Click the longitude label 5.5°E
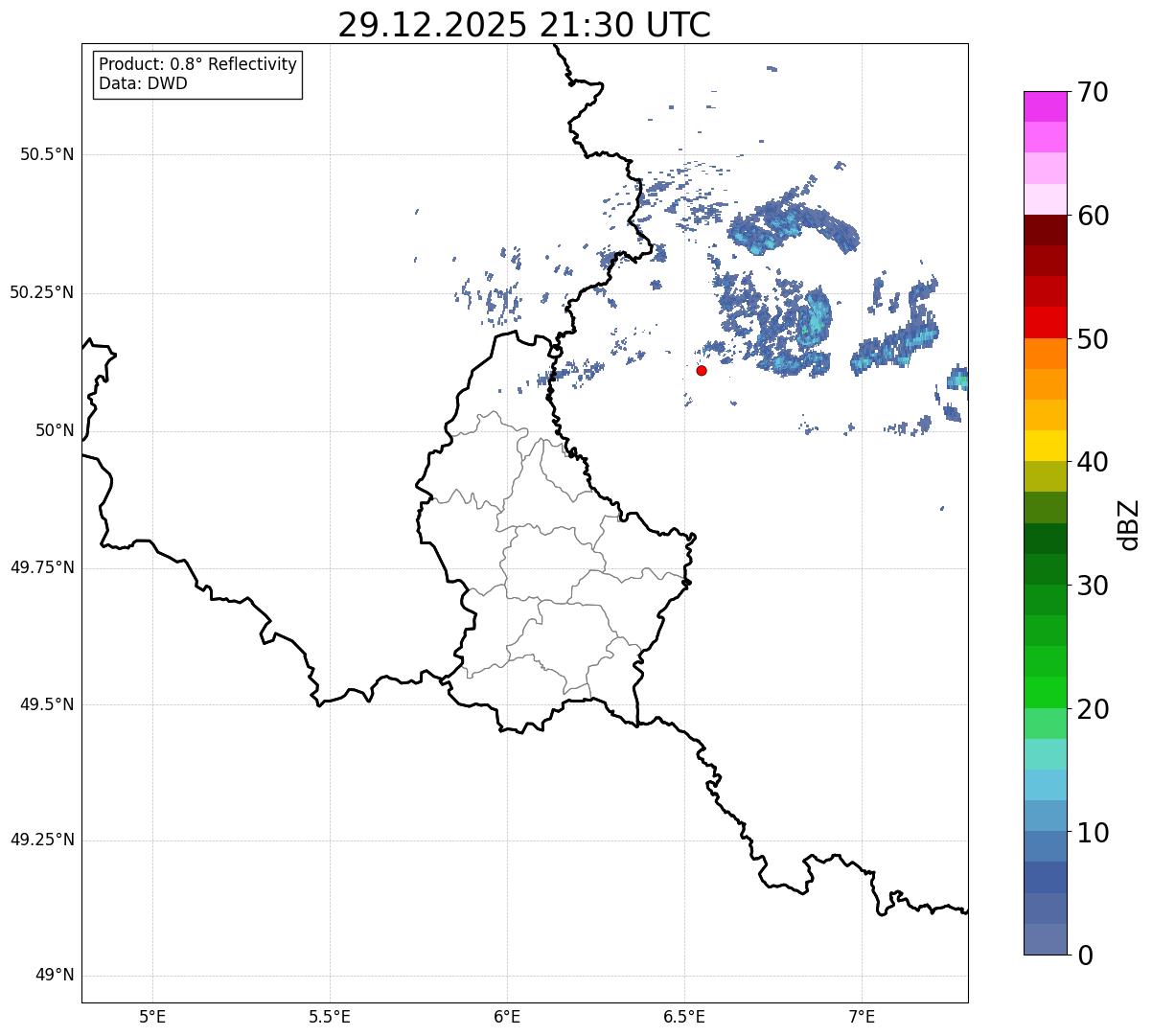This screenshot has height=1036, width=1152. (330, 1017)
